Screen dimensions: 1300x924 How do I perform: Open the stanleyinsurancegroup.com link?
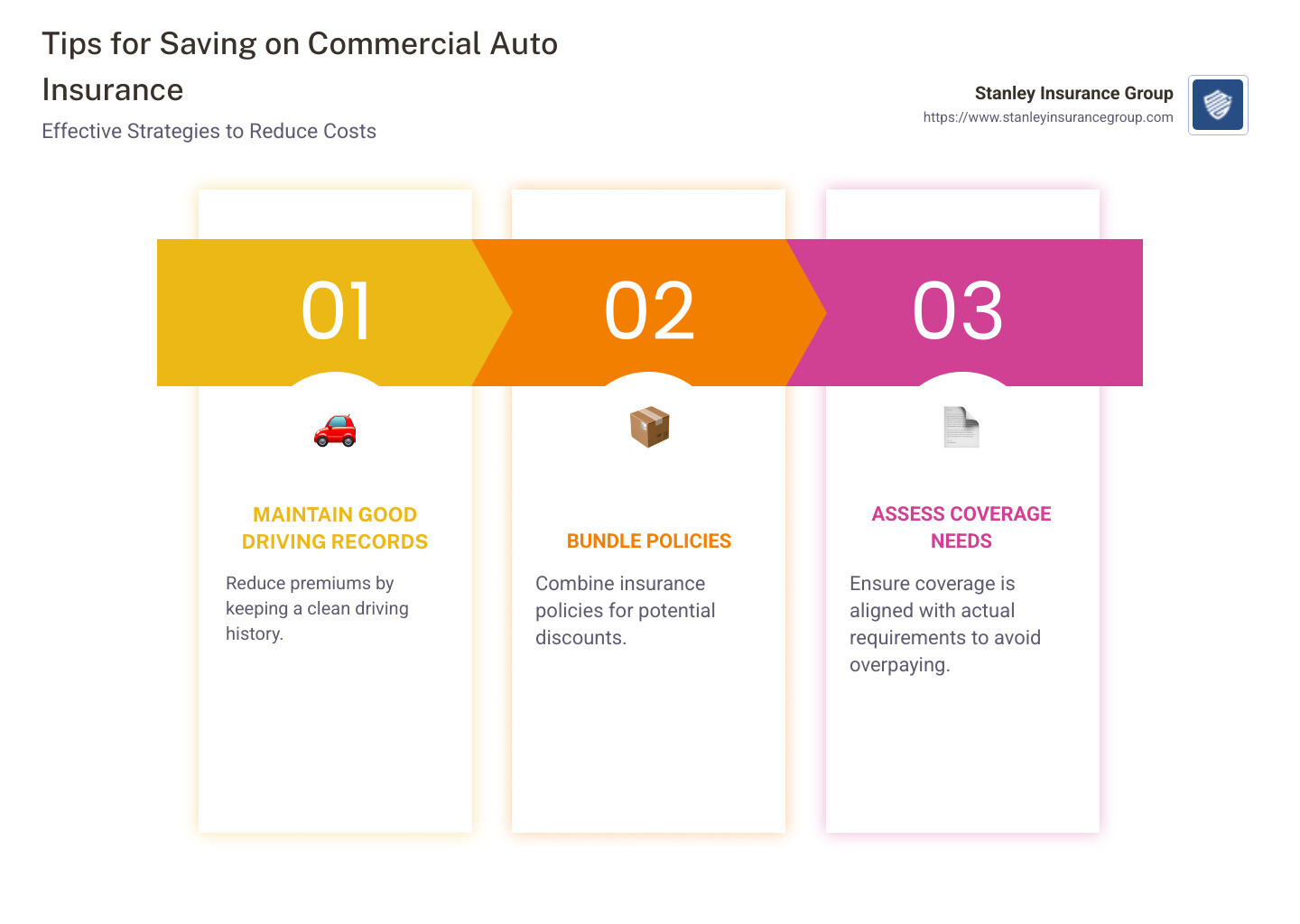point(1047,116)
